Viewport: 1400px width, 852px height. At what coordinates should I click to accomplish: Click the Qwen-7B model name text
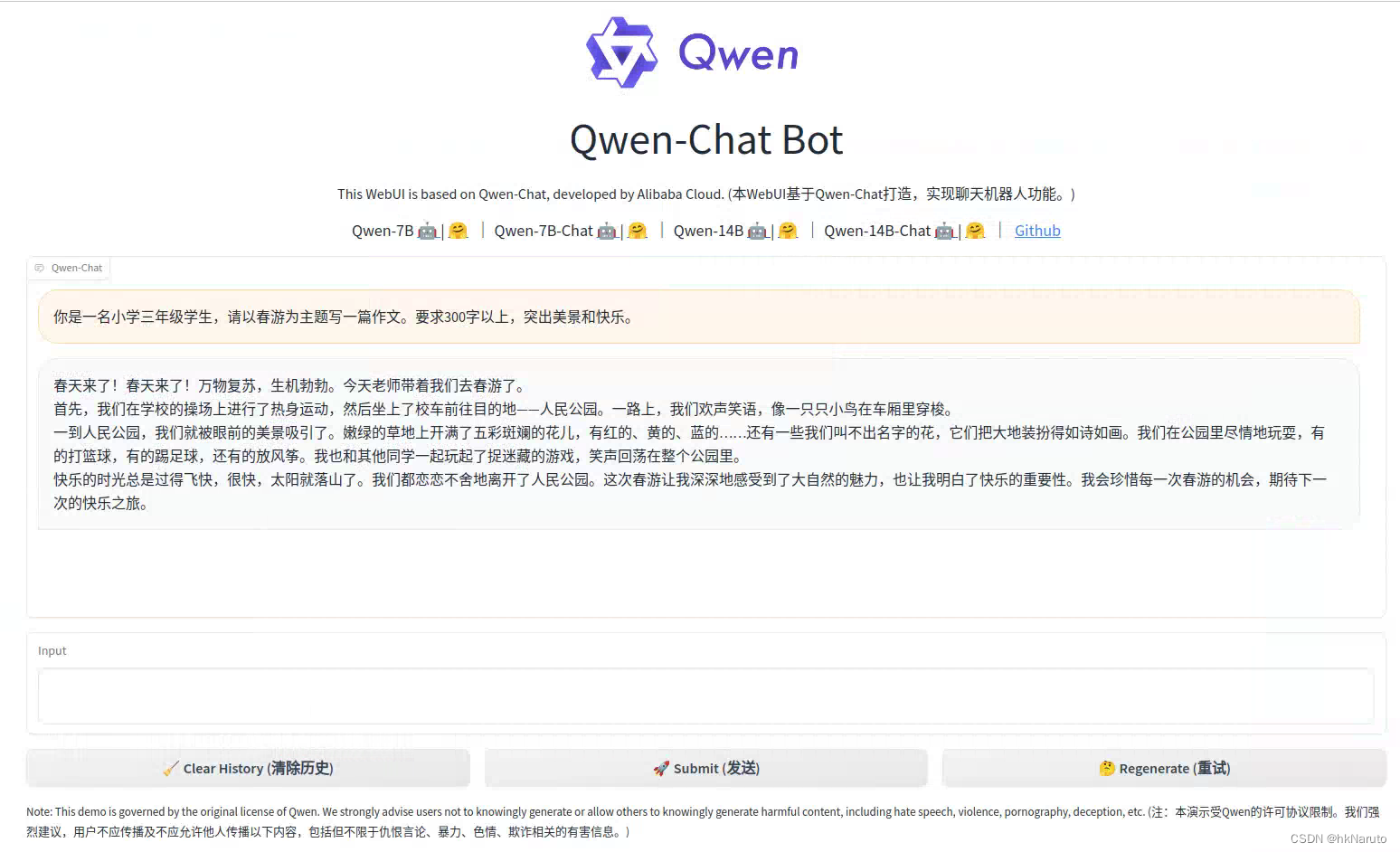click(383, 231)
